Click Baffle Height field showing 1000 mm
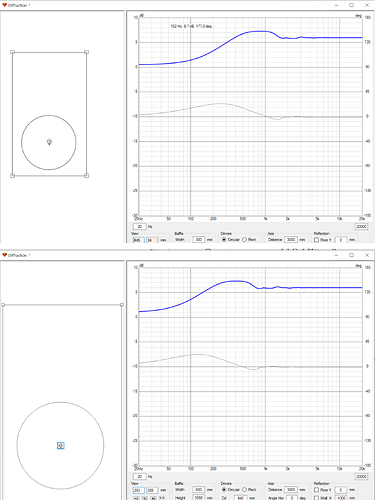 pos(198,497)
